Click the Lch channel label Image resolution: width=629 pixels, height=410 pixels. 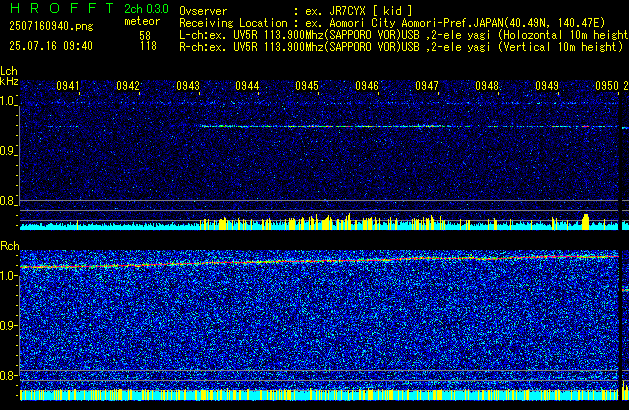click(9, 71)
